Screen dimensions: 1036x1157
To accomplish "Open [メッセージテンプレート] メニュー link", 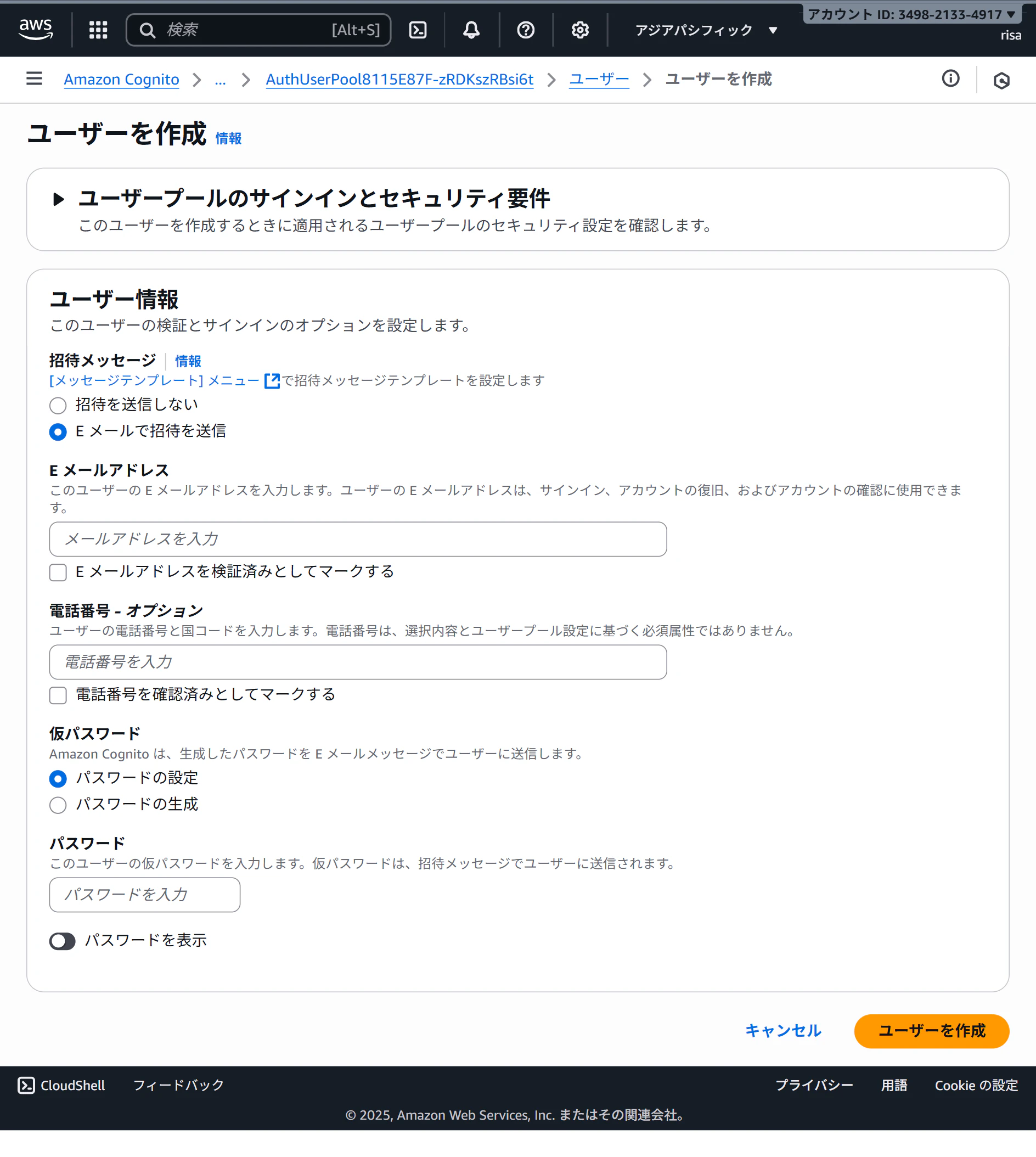I will tap(154, 380).
